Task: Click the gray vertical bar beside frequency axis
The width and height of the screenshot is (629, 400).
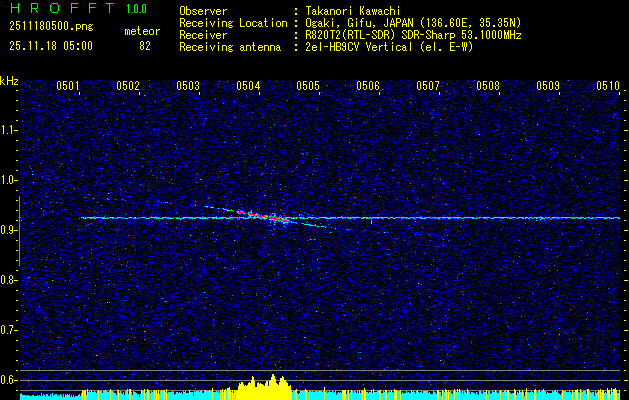Action: pyautogui.click(x=19, y=231)
